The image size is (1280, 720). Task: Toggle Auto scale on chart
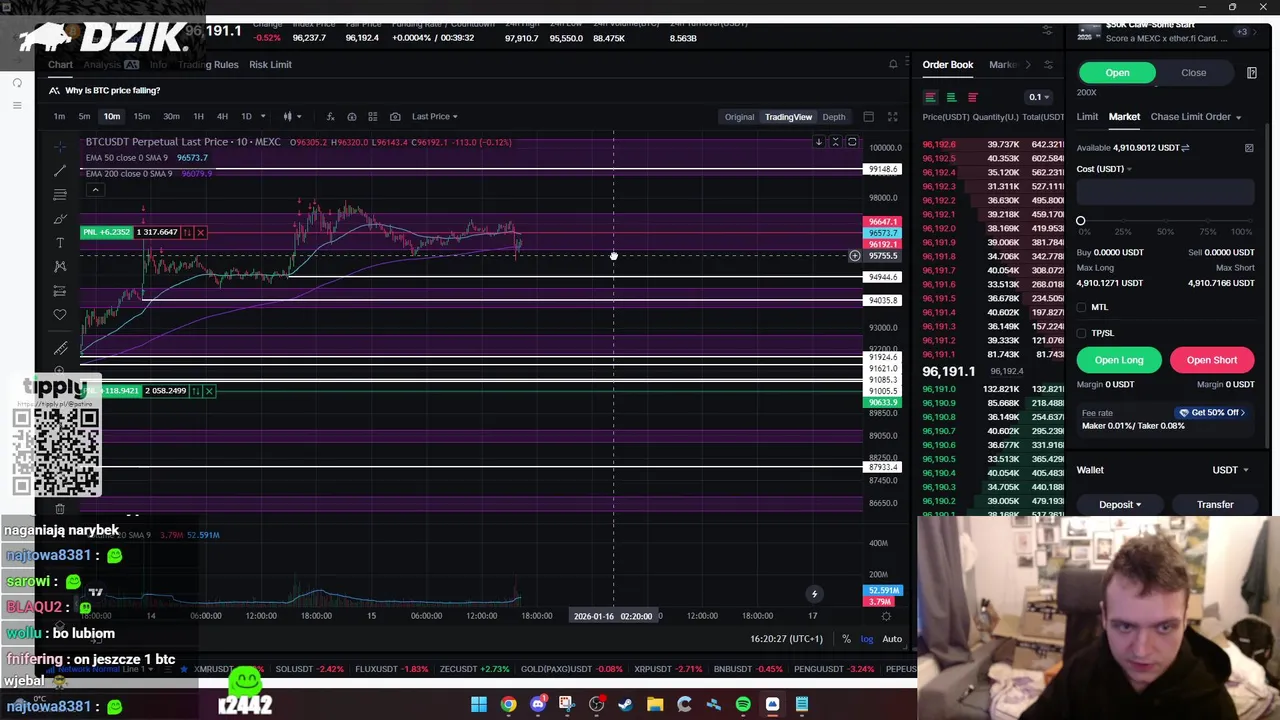coord(892,639)
